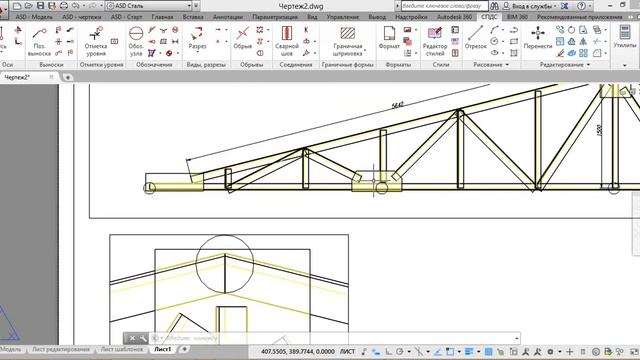Click the Формат sheet format tool
This screenshot has width=640, height=360.
[389, 39]
